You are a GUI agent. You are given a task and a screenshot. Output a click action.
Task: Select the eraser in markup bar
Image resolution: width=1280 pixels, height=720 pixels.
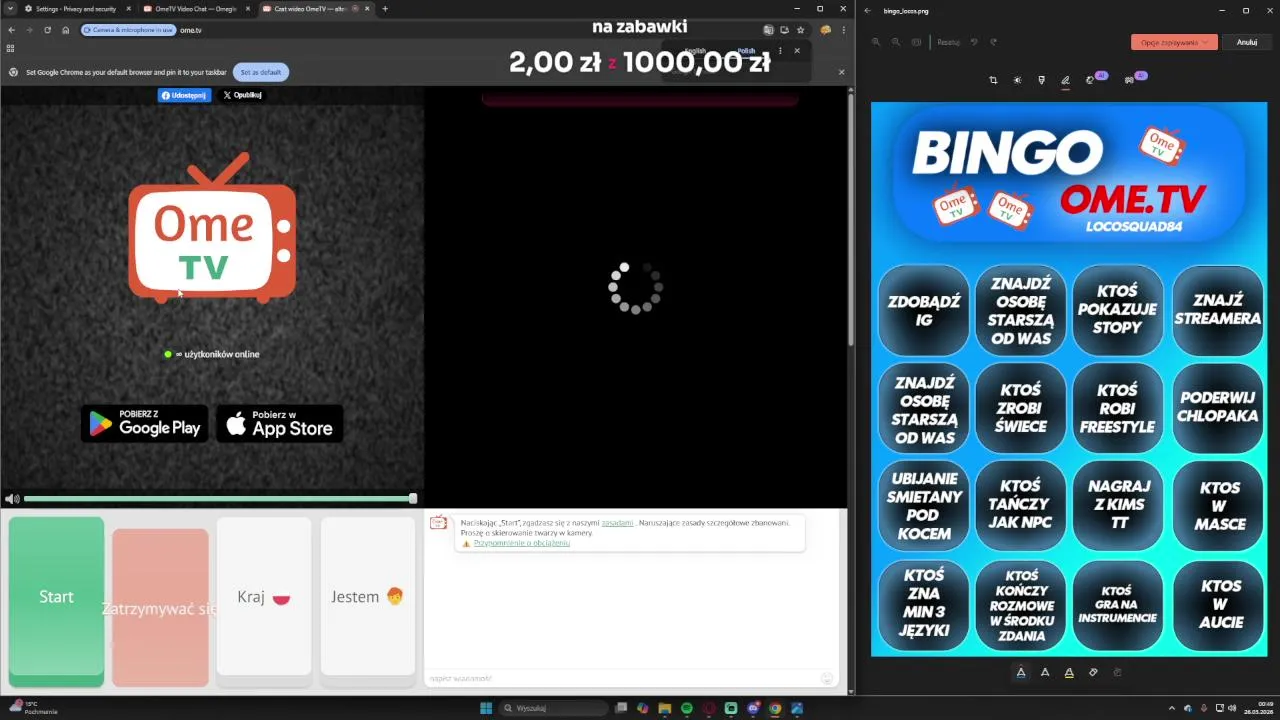(1093, 672)
